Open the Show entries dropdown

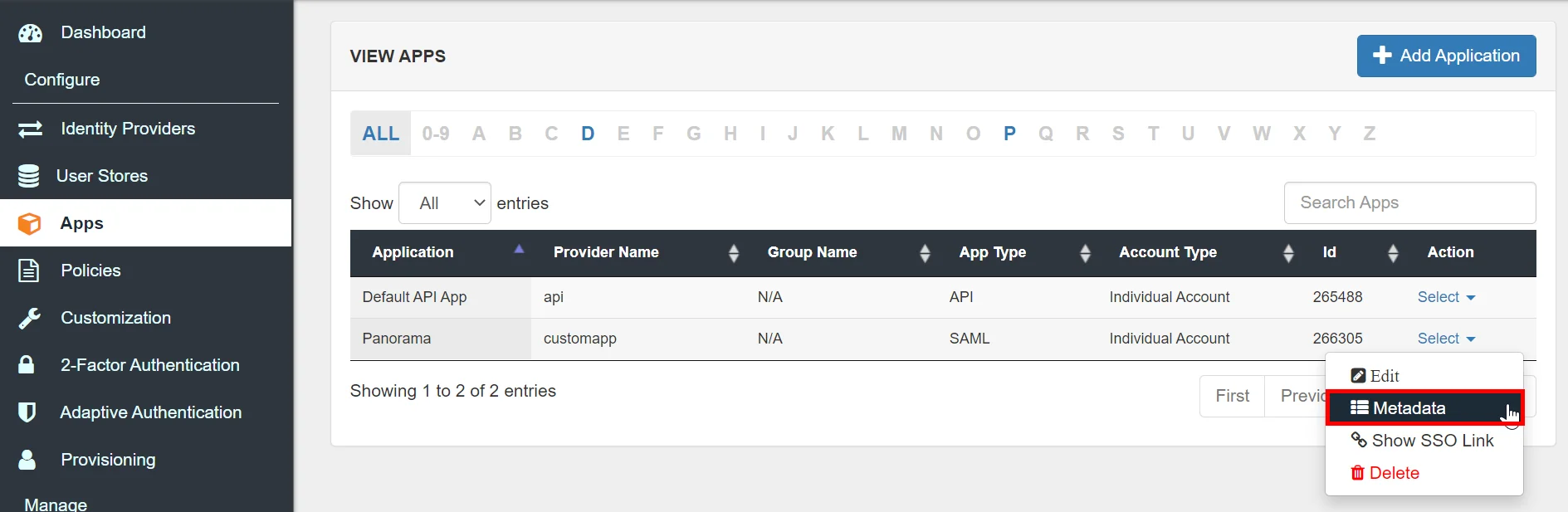[445, 203]
